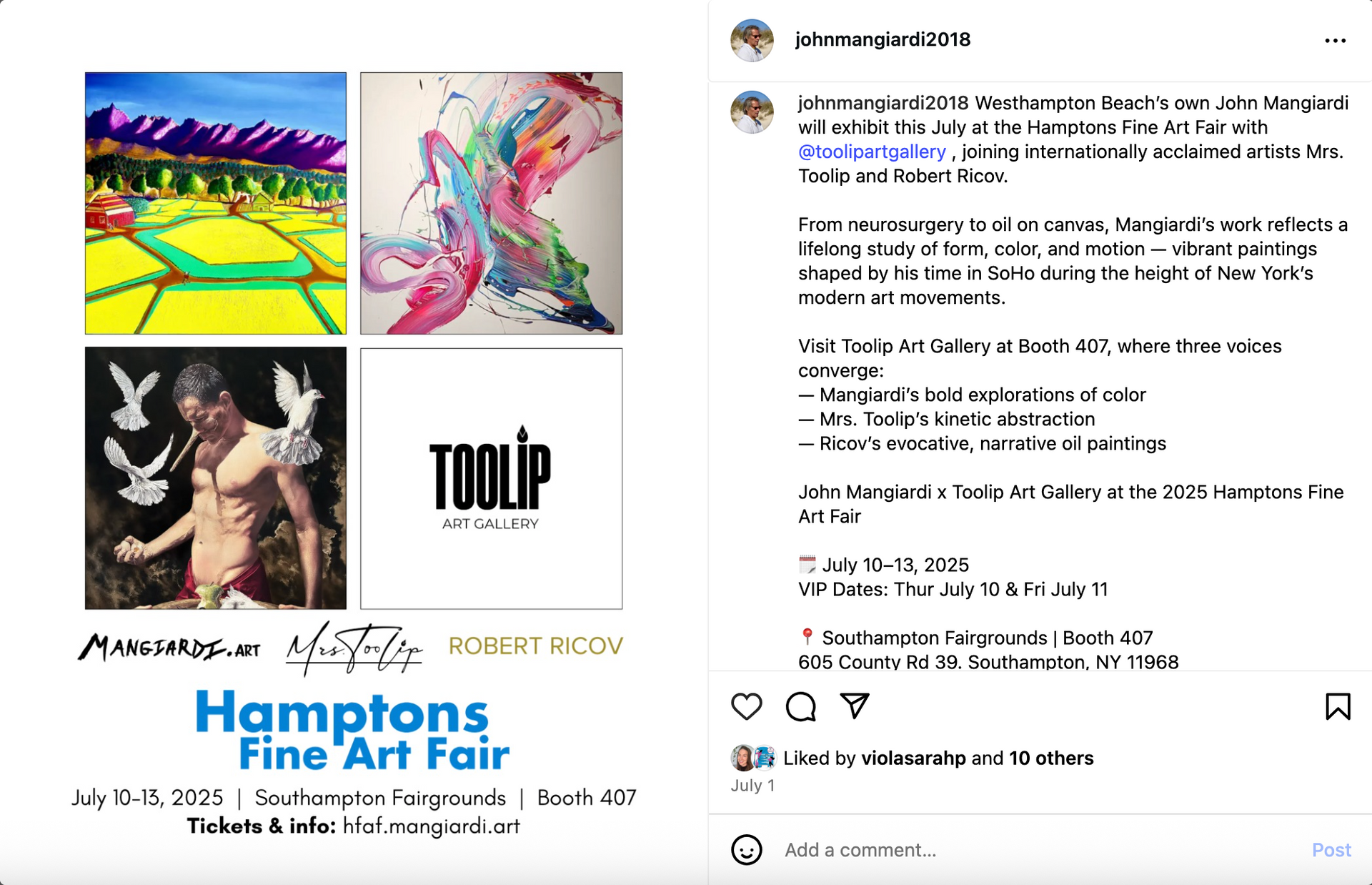View the '10 others' likes list
The width and height of the screenshot is (1372, 885).
coord(1051,758)
